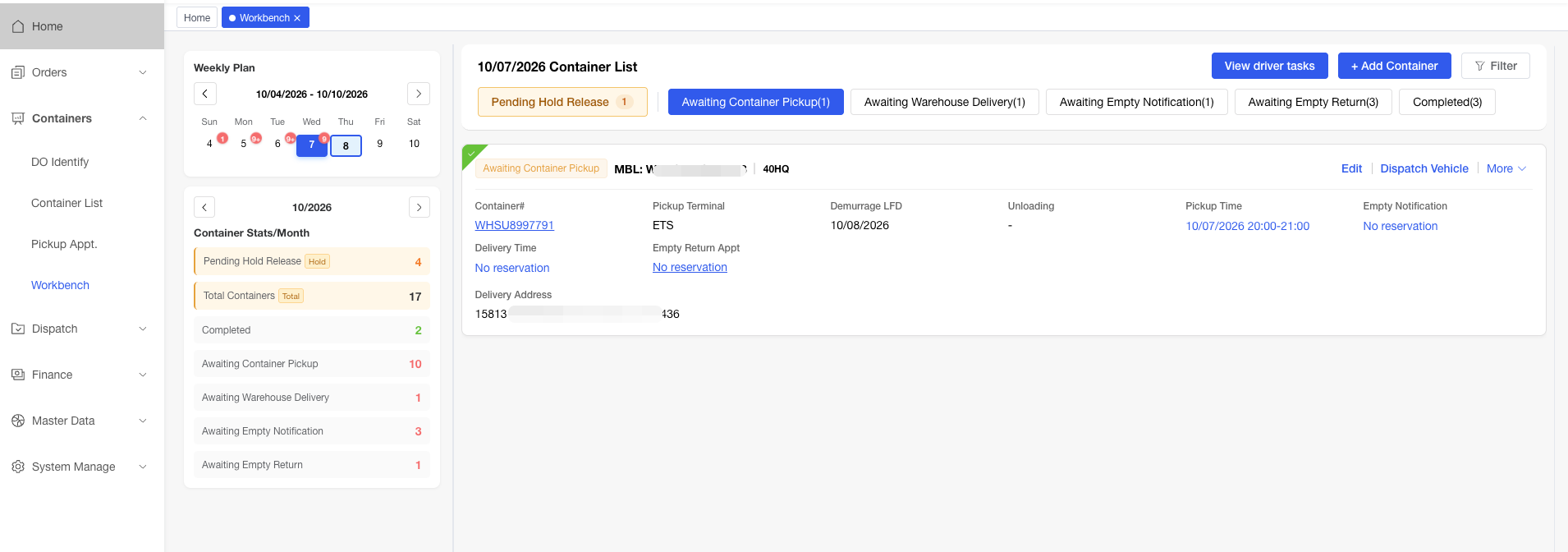Screen dimensions: 1568x552
Task: Select Completed(3) tab
Action: click(x=1447, y=102)
